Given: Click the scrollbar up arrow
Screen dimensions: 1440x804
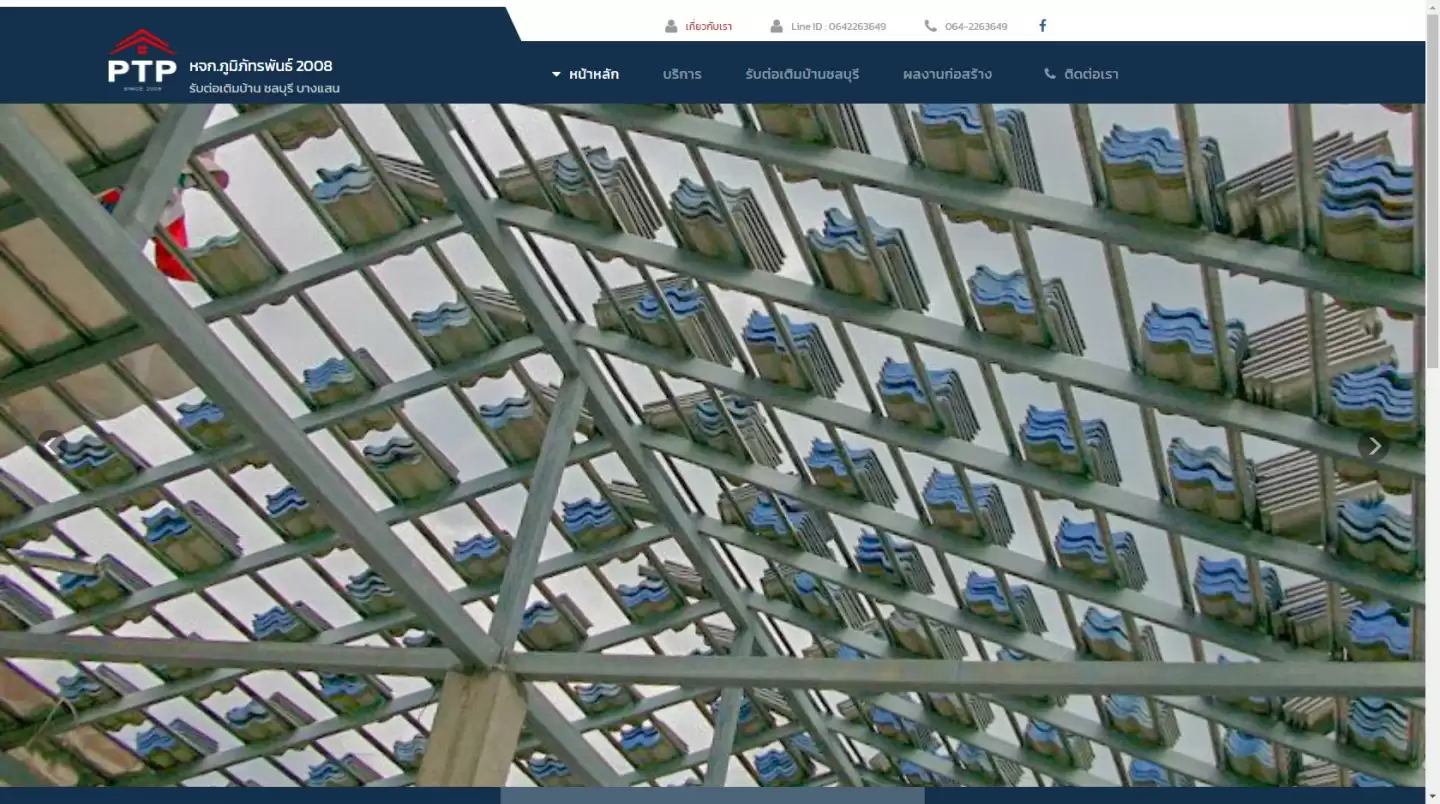Looking at the screenshot, I should click(1432, 7).
